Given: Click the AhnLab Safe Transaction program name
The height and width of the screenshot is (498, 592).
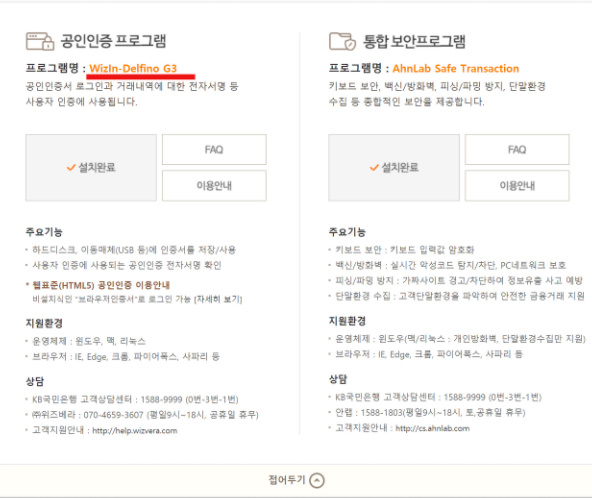Looking at the screenshot, I should click(x=456, y=68).
